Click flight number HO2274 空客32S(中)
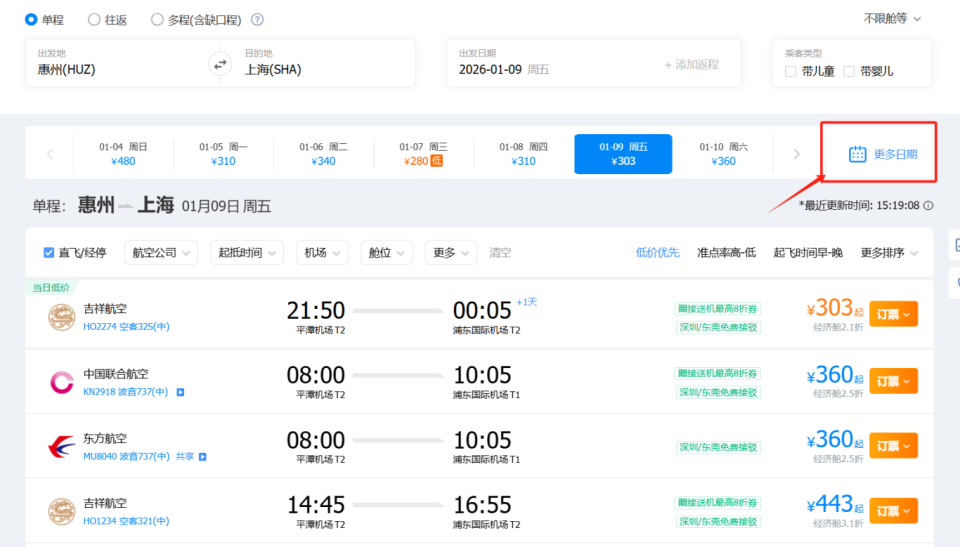Image resolution: width=960 pixels, height=547 pixels. (x=126, y=326)
